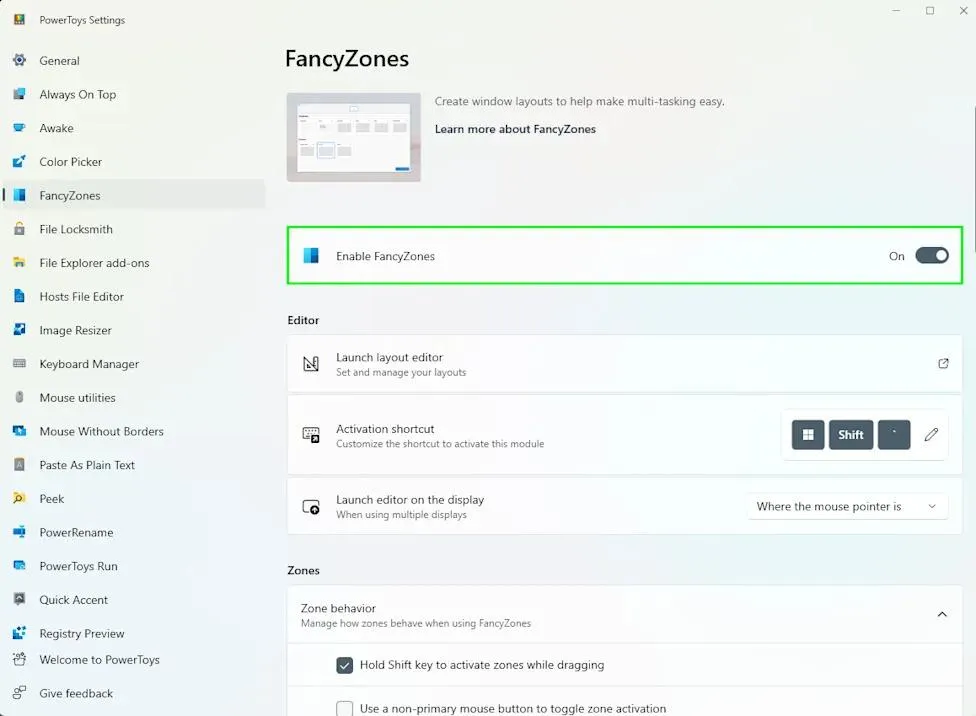The height and width of the screenshot is (716, 976).
Task: Click the Launch layout editor ruler icon
Action: 311,363
